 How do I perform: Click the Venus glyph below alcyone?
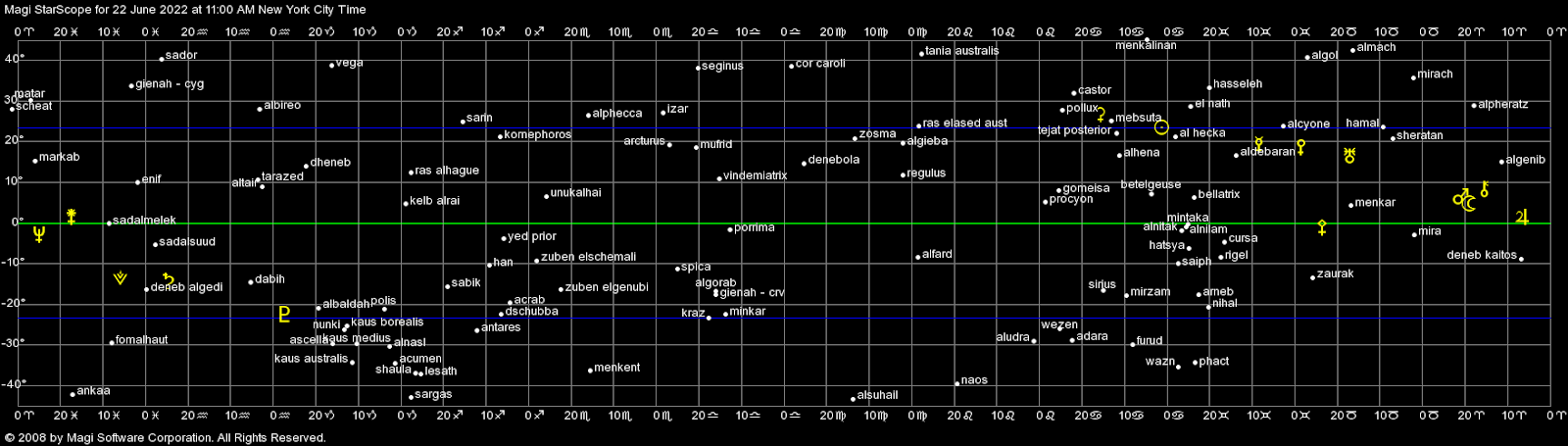coord(1300,148)
